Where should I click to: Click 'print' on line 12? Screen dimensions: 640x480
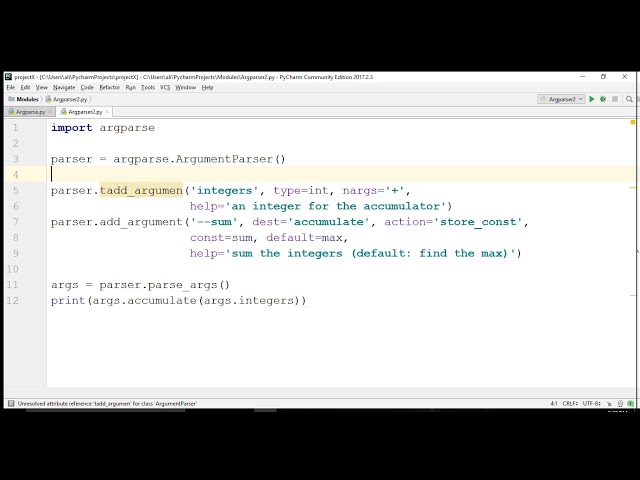[68, 301]
